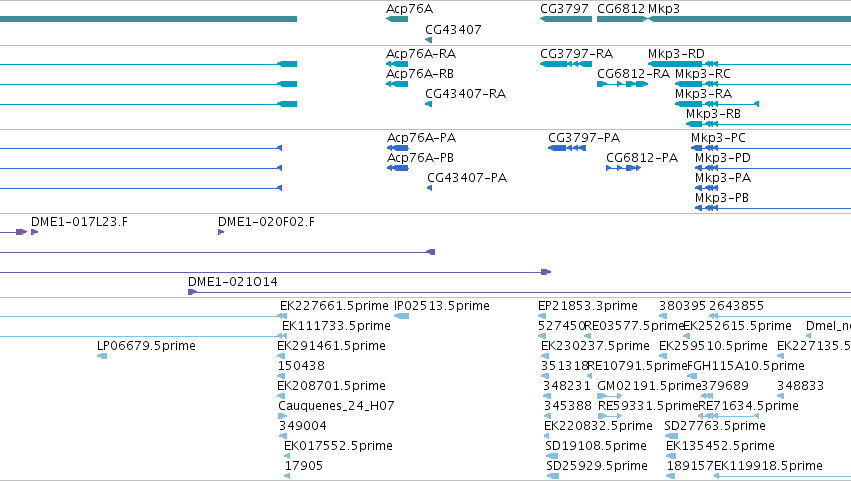Select the DME1-020F02.F feature

pyautogui.click(x=221, y=232)
